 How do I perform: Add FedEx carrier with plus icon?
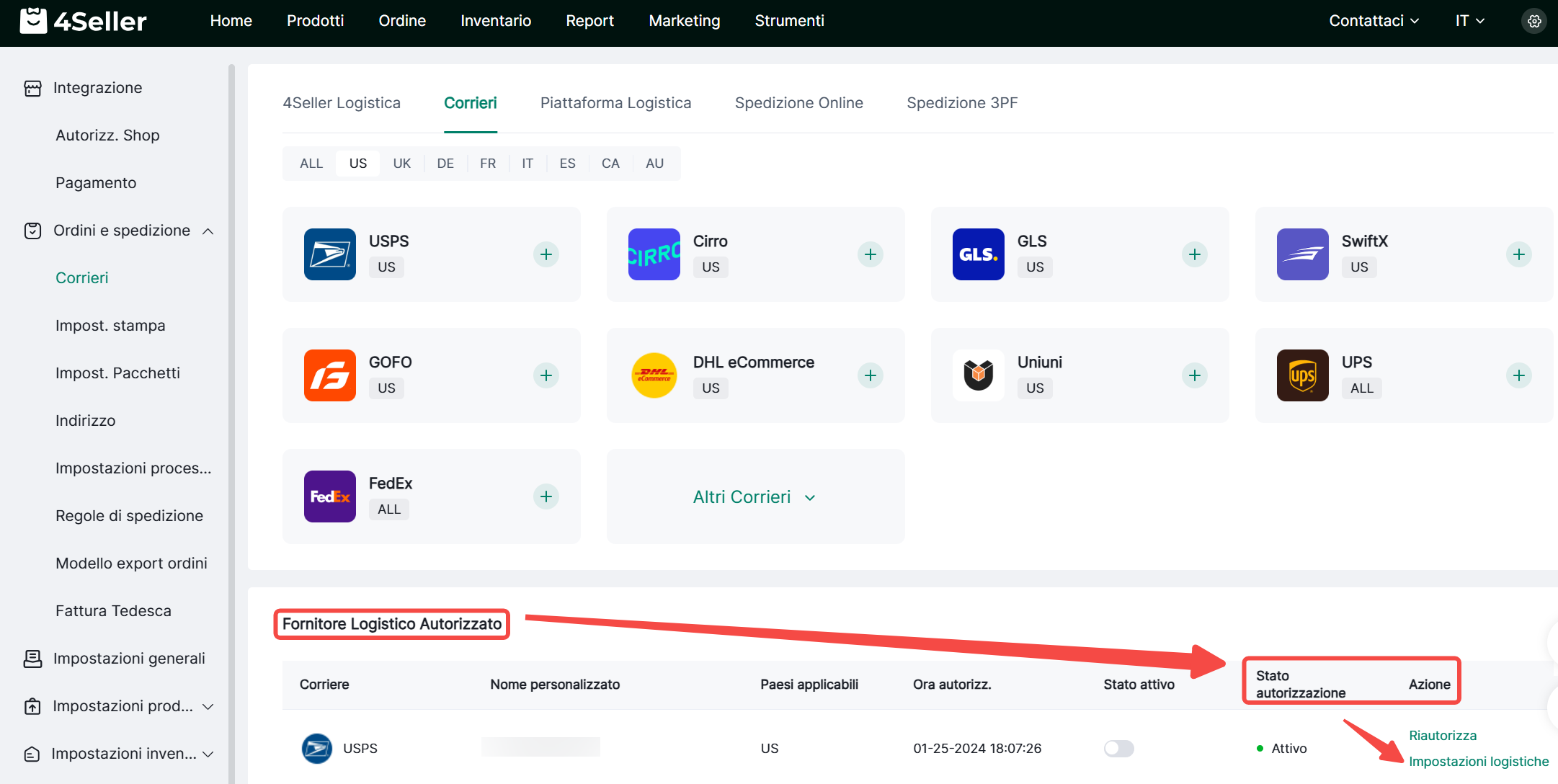click(546, 496)
